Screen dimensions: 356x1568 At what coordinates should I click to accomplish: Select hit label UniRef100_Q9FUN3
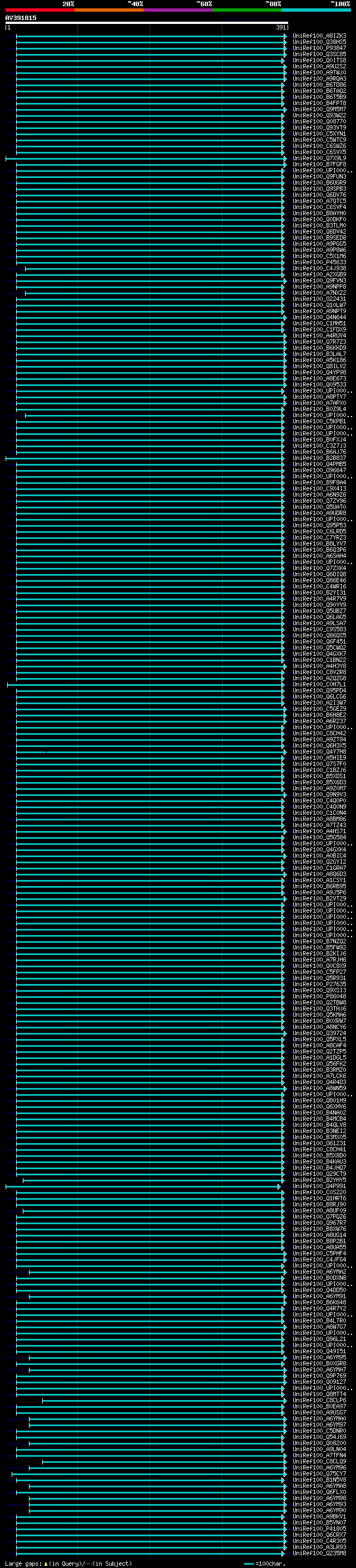pos(319,176)
